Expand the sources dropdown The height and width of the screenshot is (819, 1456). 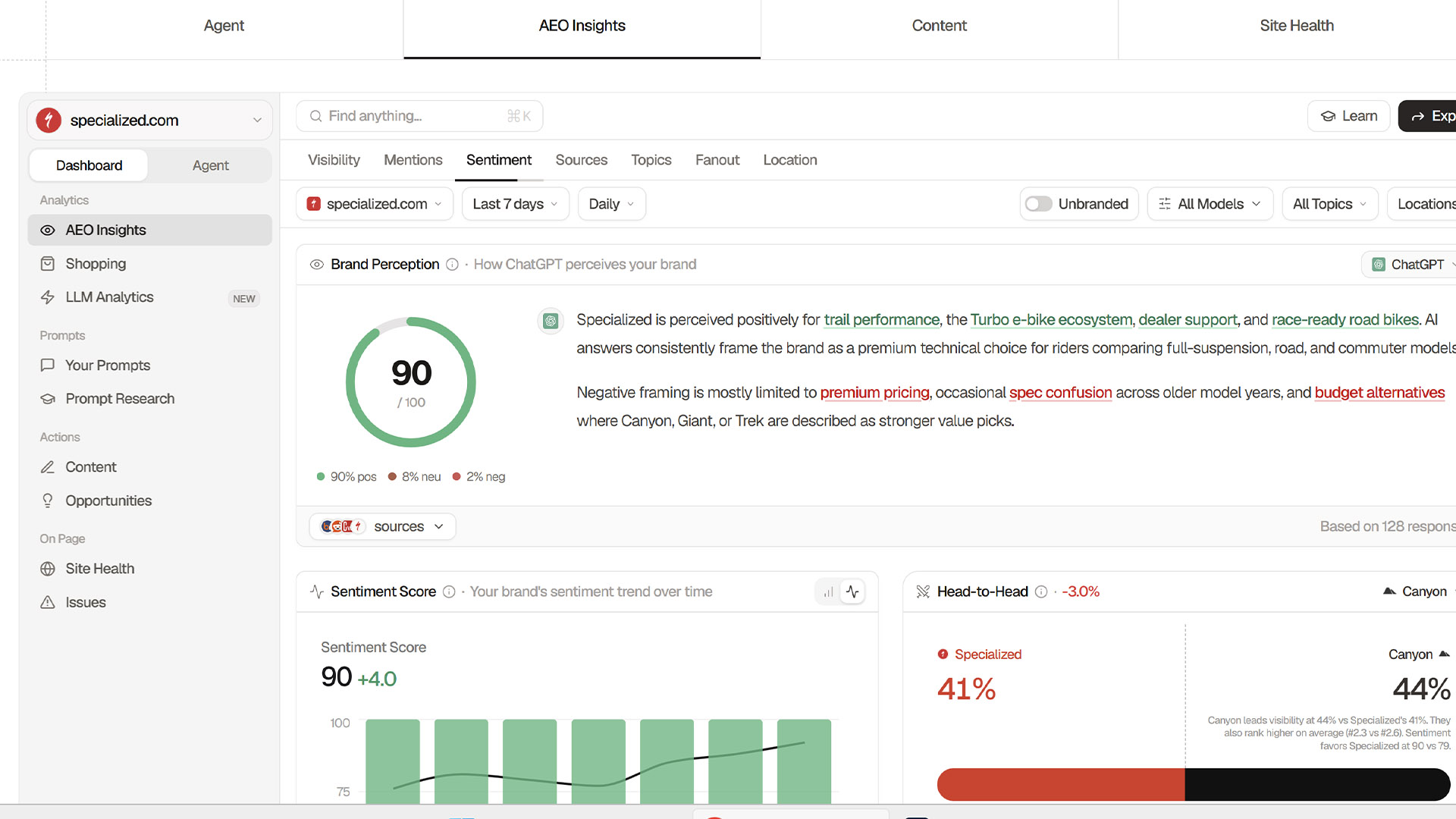pos(382,526)
